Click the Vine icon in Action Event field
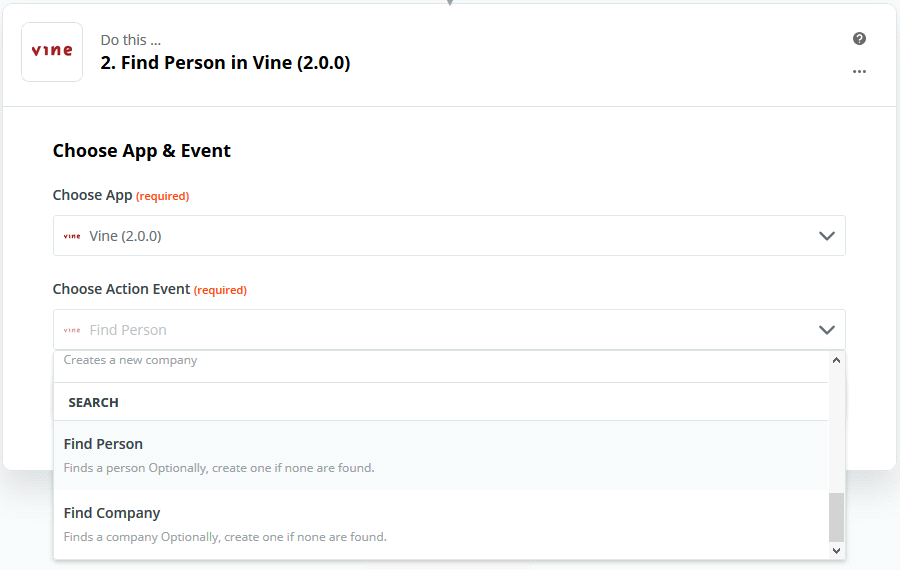The width and height of the screenshot is (900, 570). point(72,330)
